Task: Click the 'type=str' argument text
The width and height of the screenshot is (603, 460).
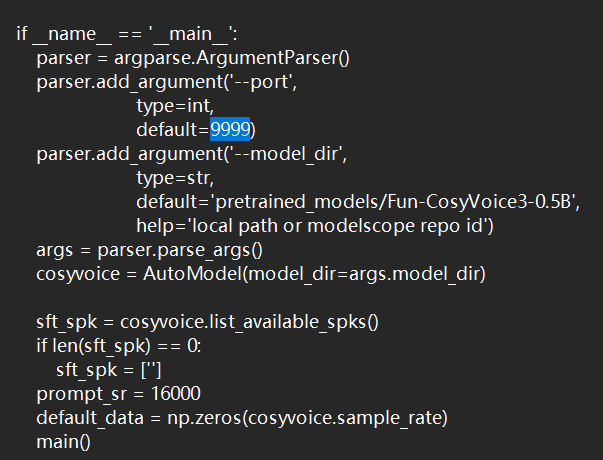Action: pyautogui.click(x=175, y=178)
